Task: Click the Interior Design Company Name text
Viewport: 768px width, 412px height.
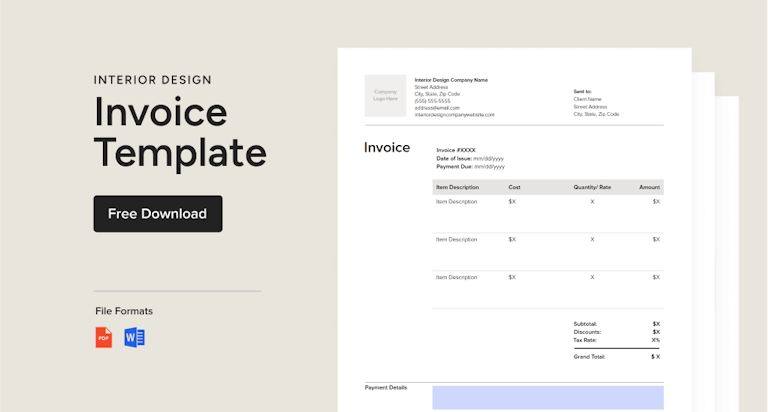Action: 451,80
